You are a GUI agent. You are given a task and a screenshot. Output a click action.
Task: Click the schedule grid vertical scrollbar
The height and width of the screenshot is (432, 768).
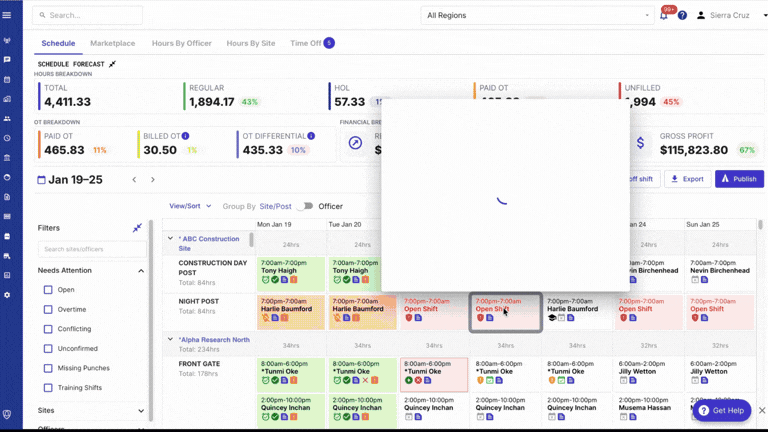760,225
